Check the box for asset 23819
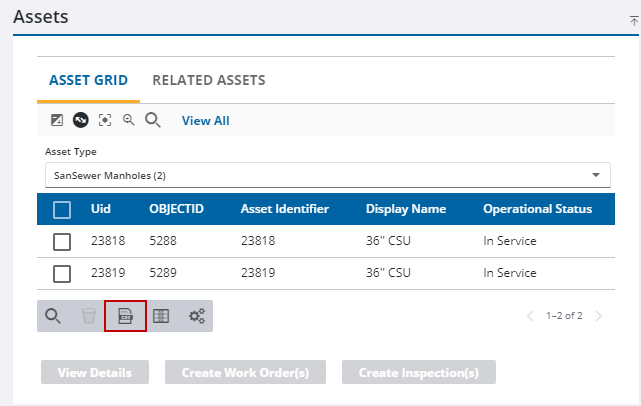 [x=62, y=273]
